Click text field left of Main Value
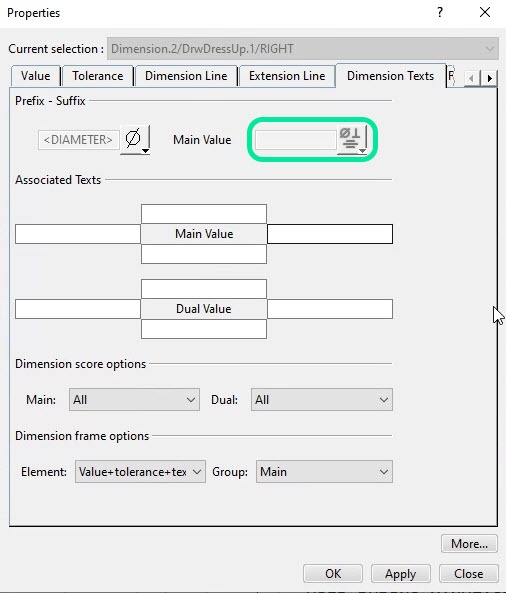Screen dimensions: 506x593 click(x=78, y=234)
